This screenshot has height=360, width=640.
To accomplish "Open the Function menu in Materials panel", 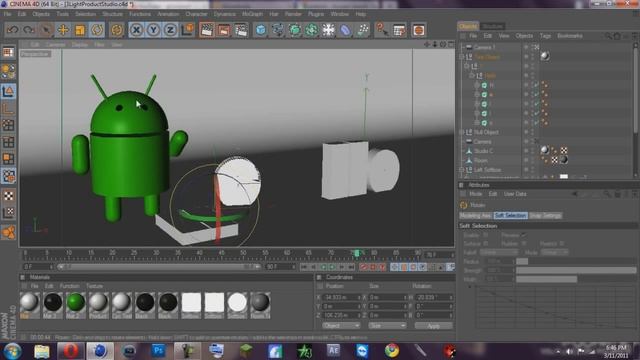I will pyautogui.click(x=69, y=286).
